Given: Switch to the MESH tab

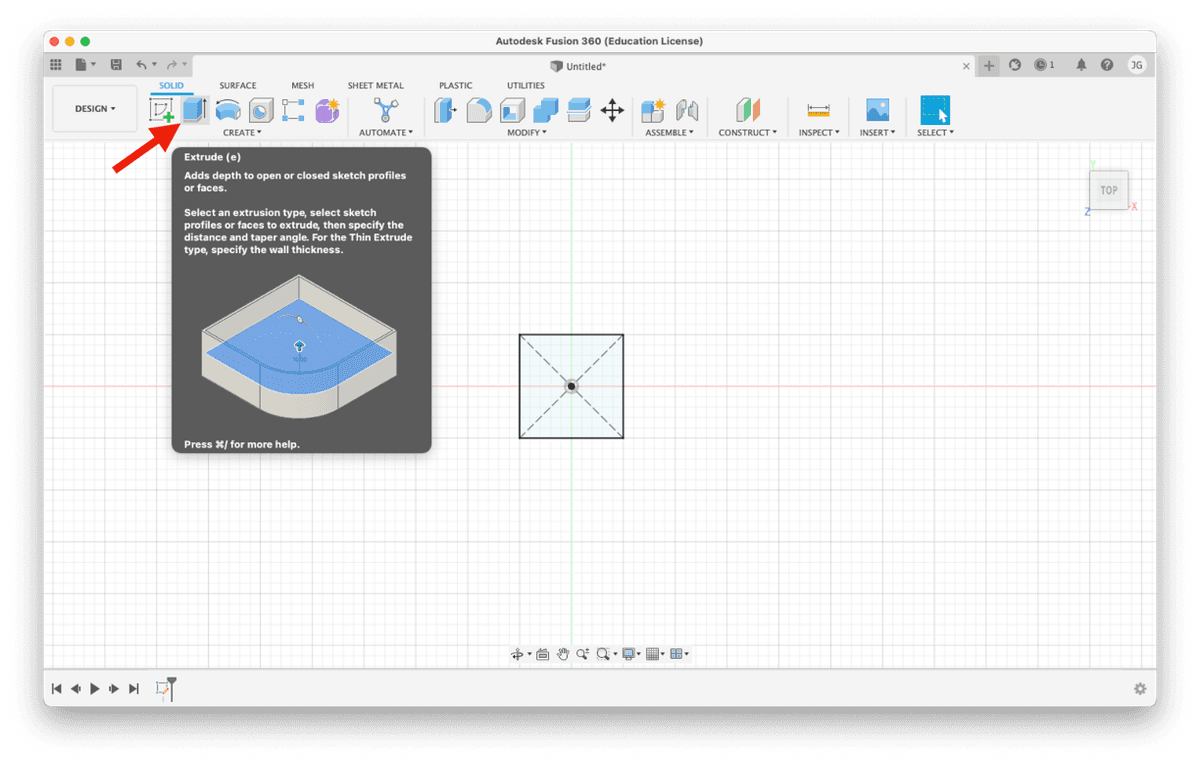Looking at the screenshot, I should click(x=302, y=86).
